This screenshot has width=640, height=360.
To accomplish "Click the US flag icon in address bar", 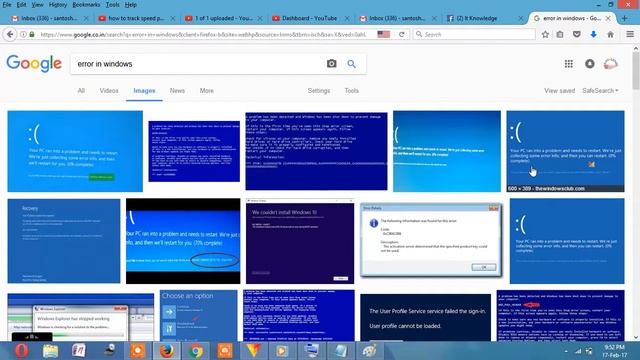I will (x=383, y=34).
